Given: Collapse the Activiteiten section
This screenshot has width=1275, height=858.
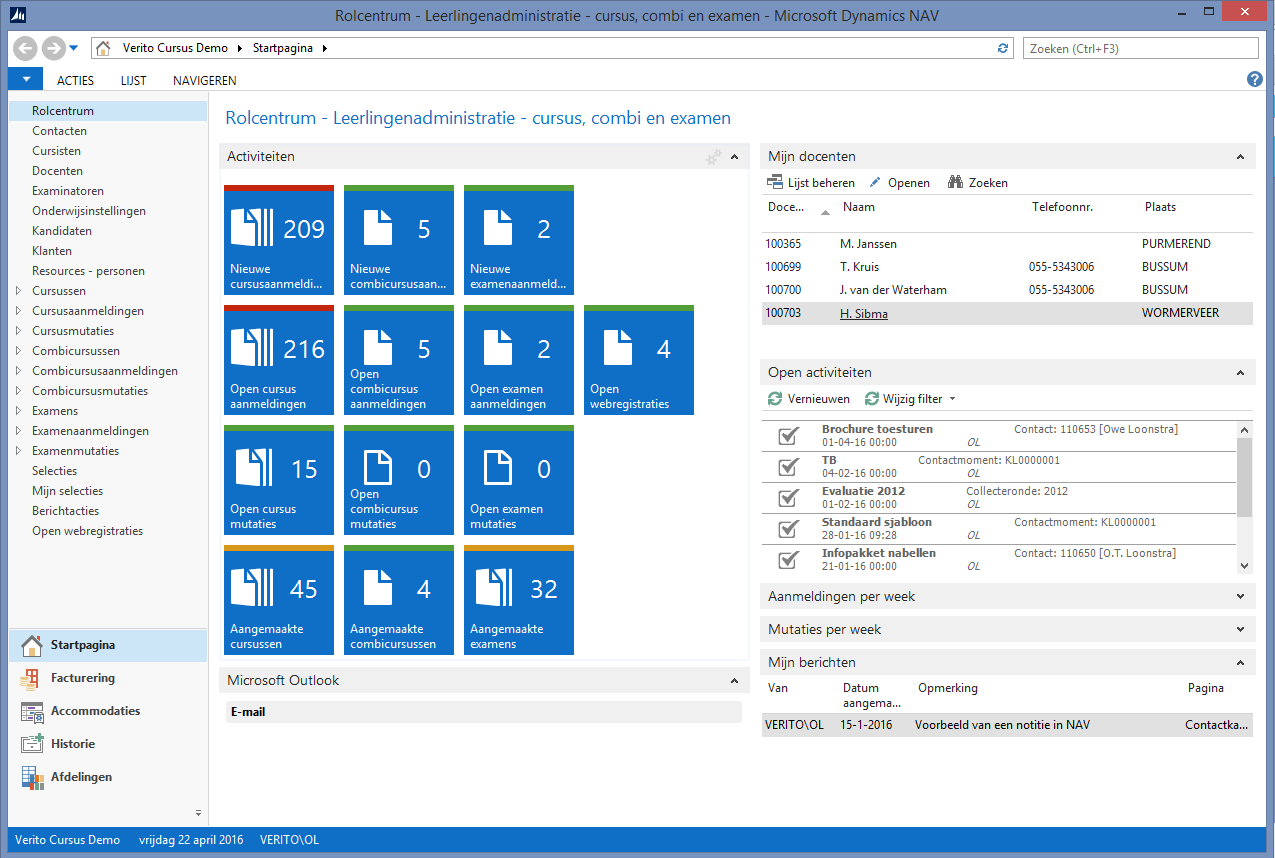Looking at the screenshot, I should pyautogui.click(x=734, y=157).
